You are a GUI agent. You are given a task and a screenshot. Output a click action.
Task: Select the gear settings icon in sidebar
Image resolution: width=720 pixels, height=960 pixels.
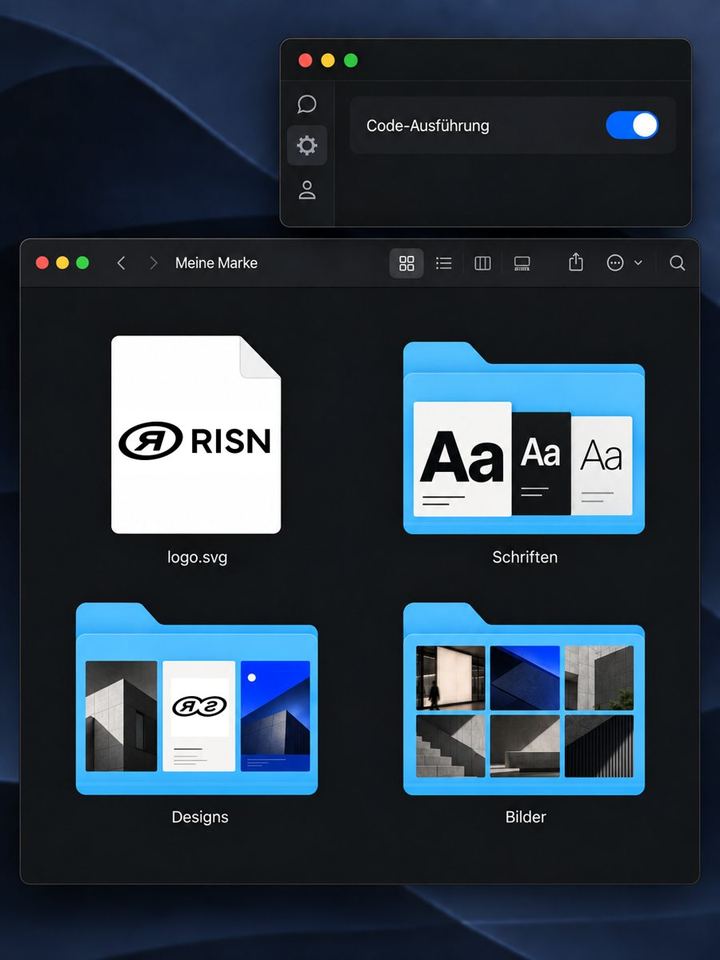[307, 146]
